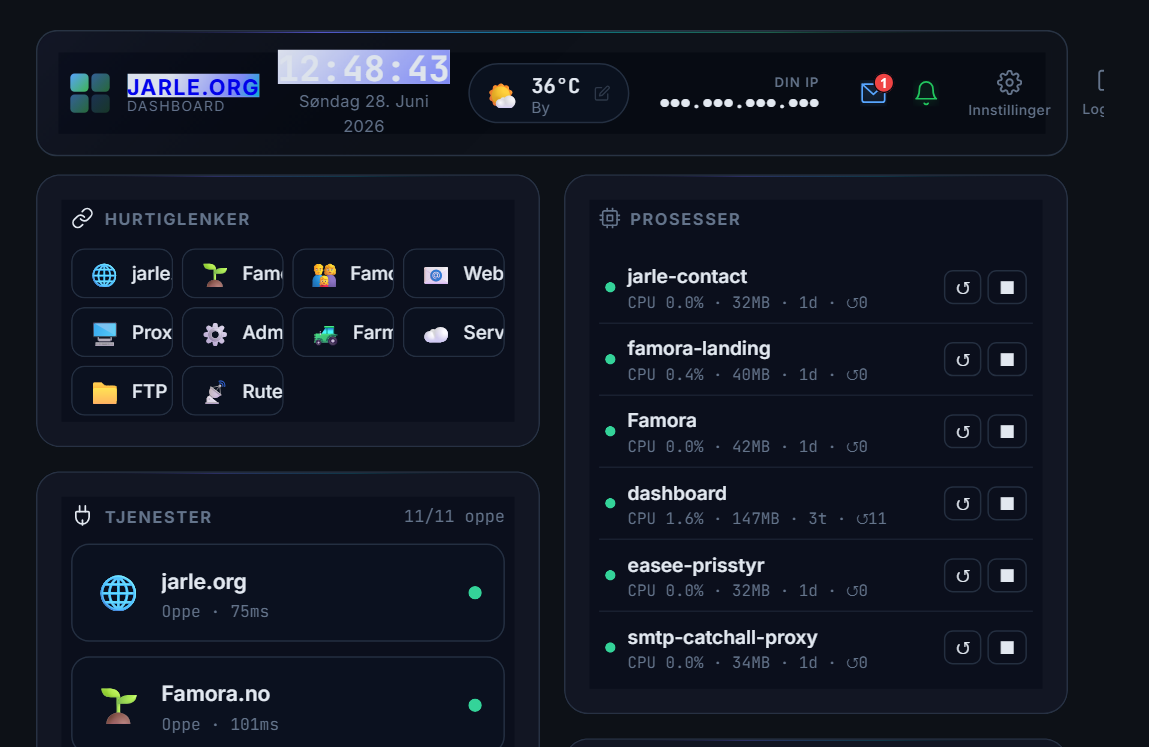Stop the famora-landing process
The image size is (1149, 747).
coord(1008,359)
